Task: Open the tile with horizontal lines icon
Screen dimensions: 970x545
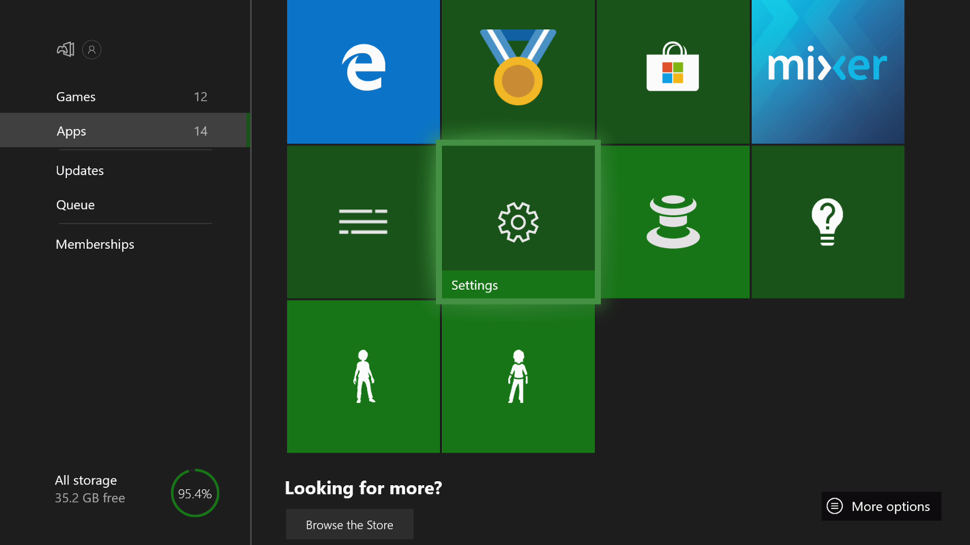Action: [x=363, y=221]
